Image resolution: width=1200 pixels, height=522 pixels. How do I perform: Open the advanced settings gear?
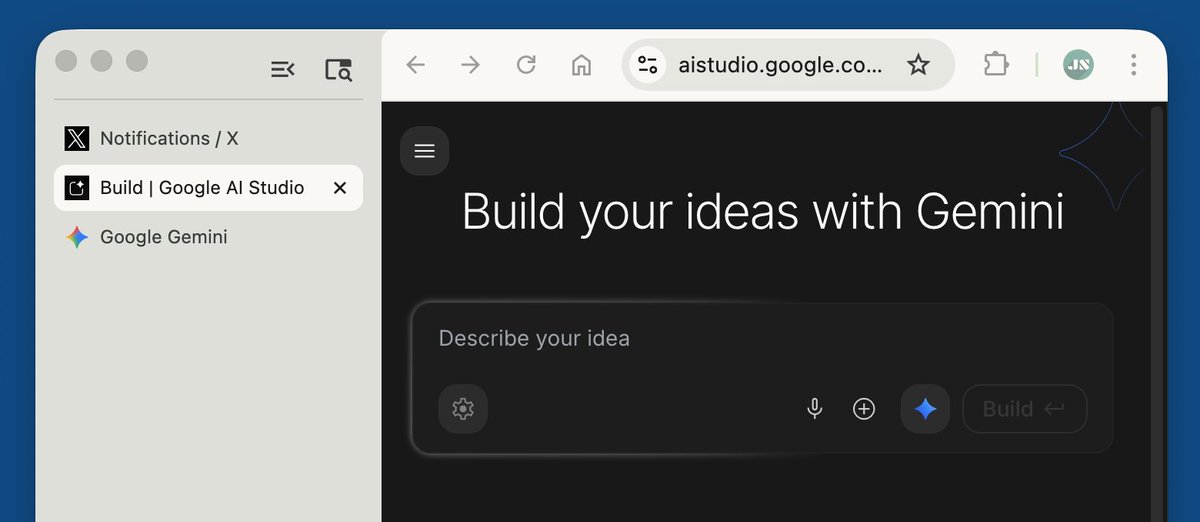pyautogui.click(x=463, y=409)
